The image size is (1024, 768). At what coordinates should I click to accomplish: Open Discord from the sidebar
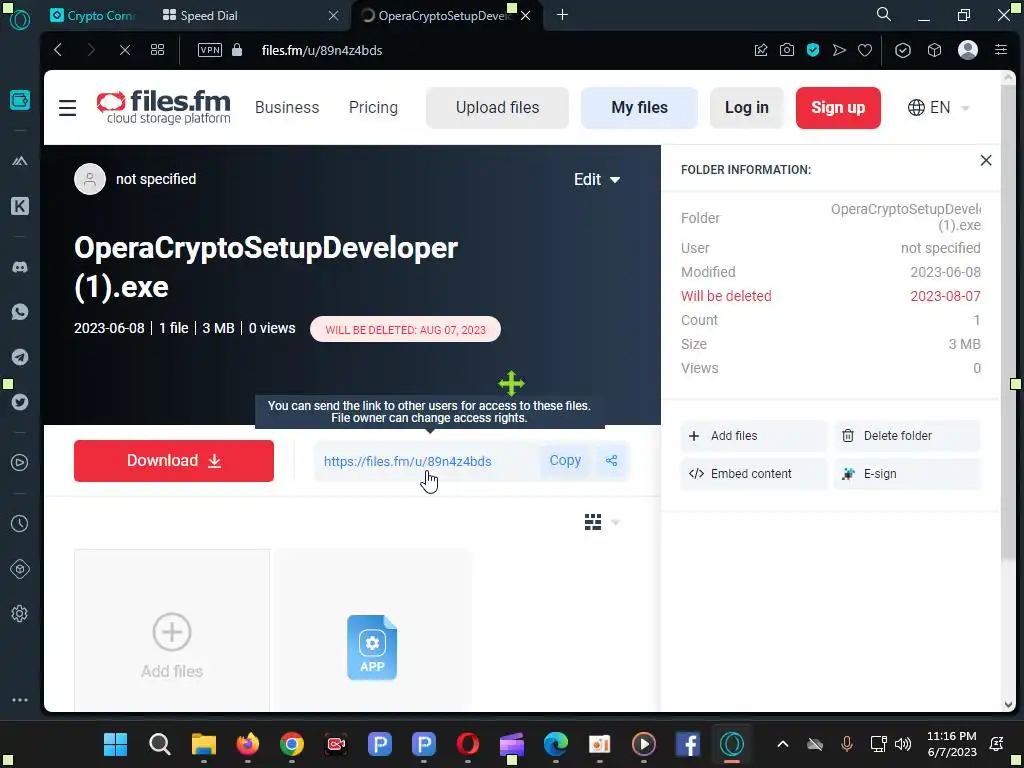click(20, 267)
